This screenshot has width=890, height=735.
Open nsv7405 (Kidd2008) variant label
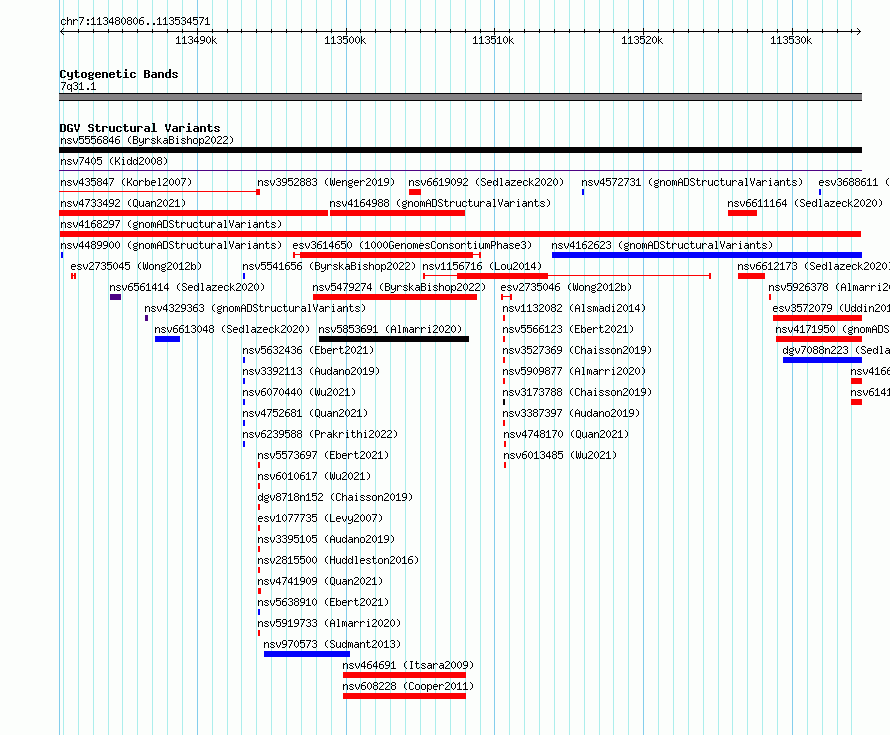click(114, 161)
